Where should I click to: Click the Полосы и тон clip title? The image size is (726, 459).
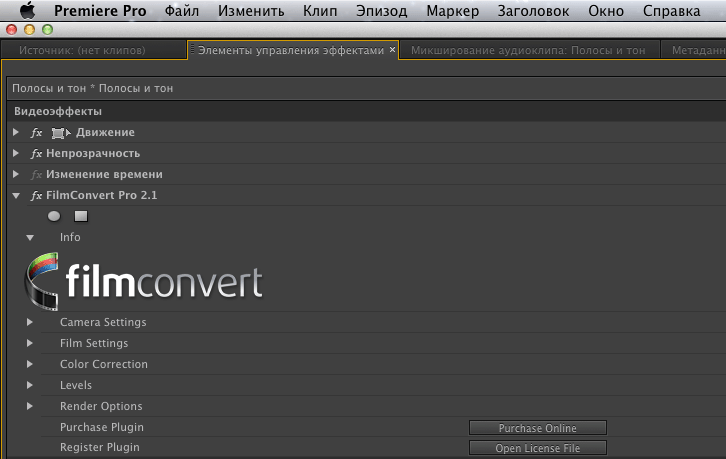[x=93, y=88]
